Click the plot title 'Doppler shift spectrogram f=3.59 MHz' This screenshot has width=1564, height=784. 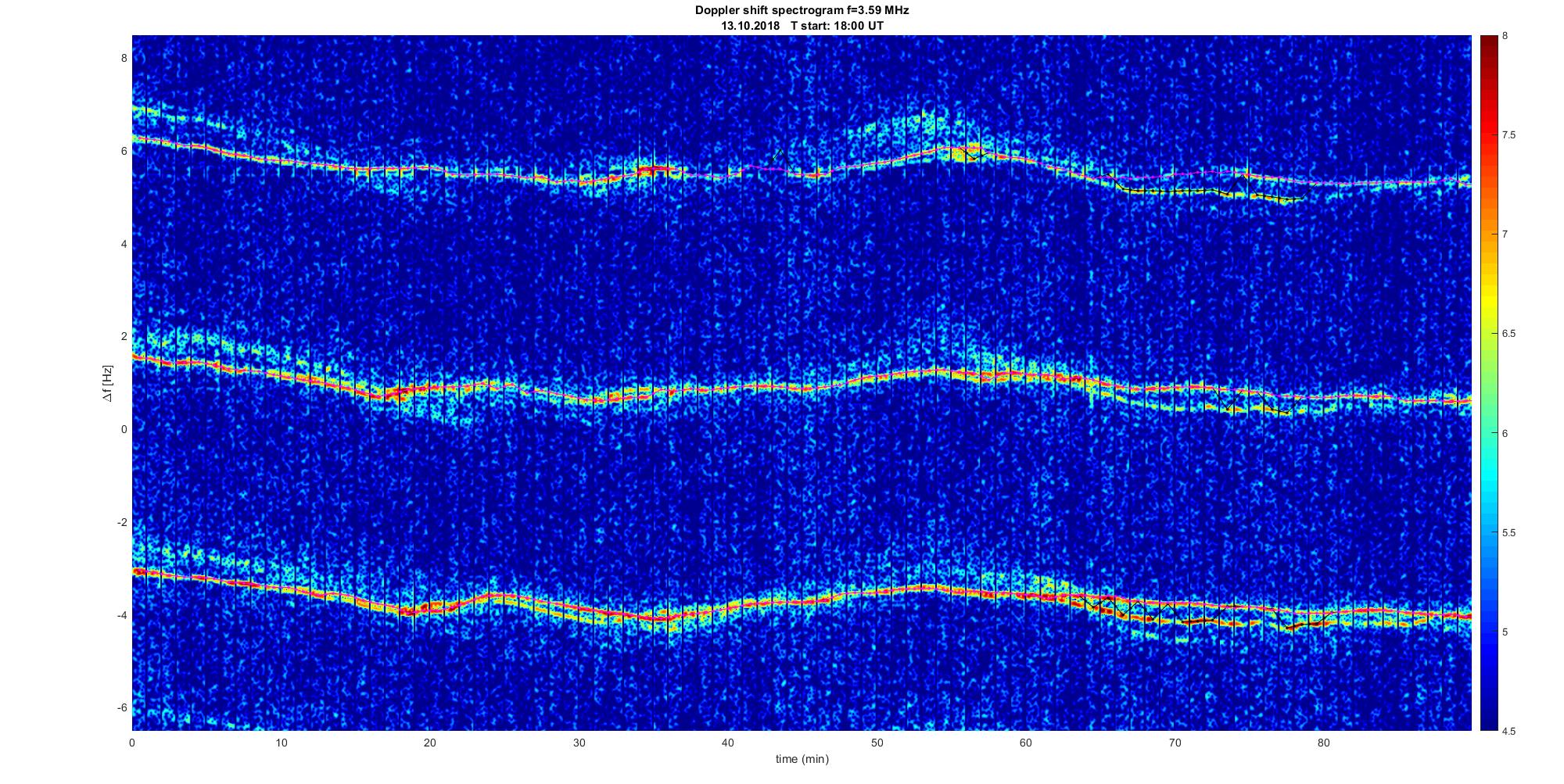tap(802, 11)
